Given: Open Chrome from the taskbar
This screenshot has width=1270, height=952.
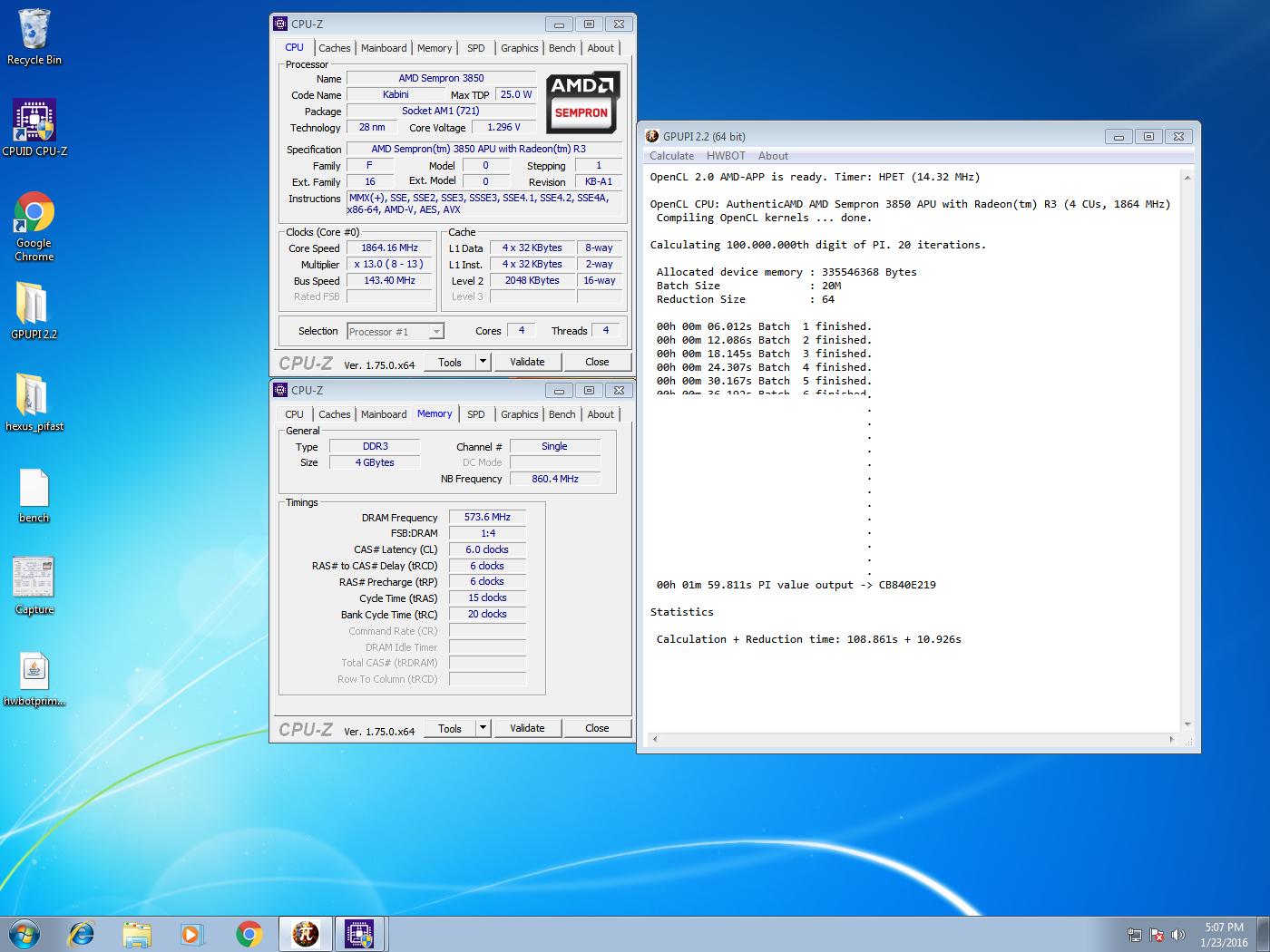Looking at the screenshot, I should [x=249, y=934].
